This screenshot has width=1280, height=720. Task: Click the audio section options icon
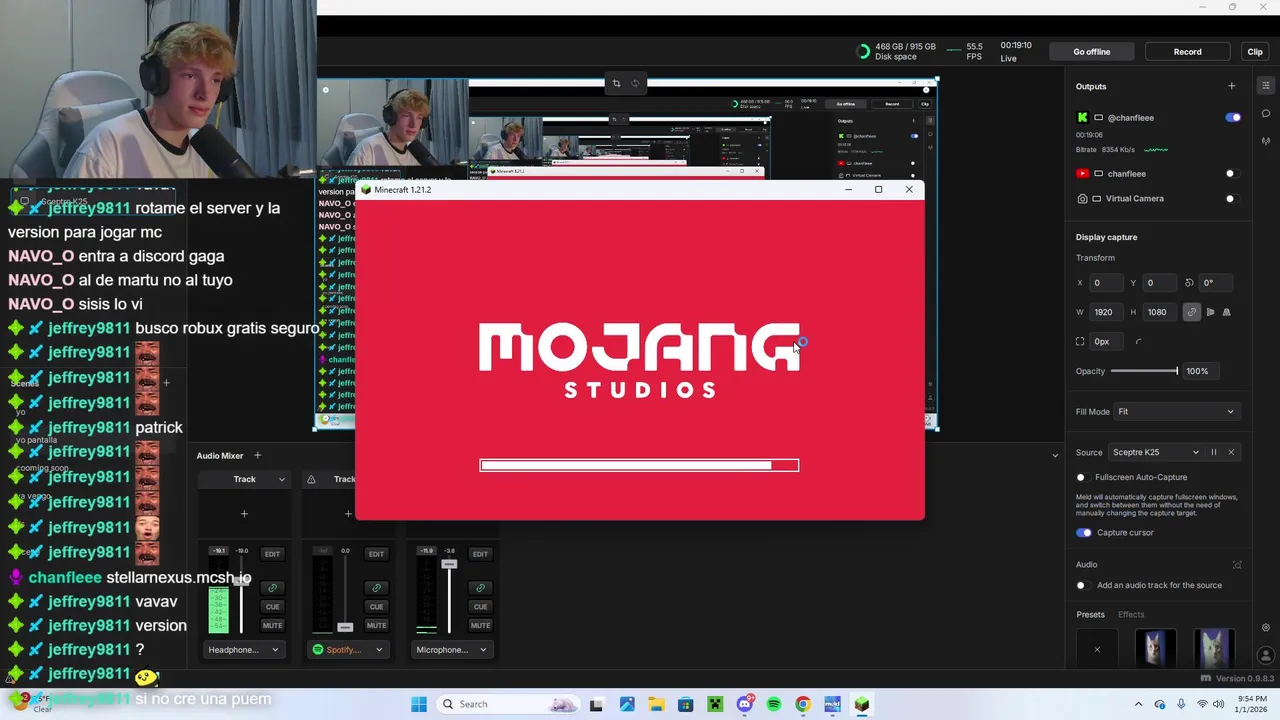(1237, 565)
